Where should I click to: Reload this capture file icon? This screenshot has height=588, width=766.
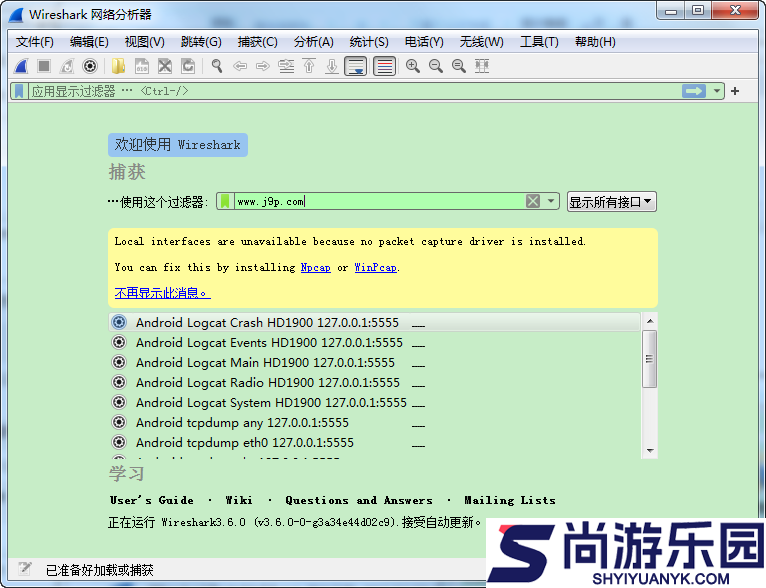coord(188,66)
